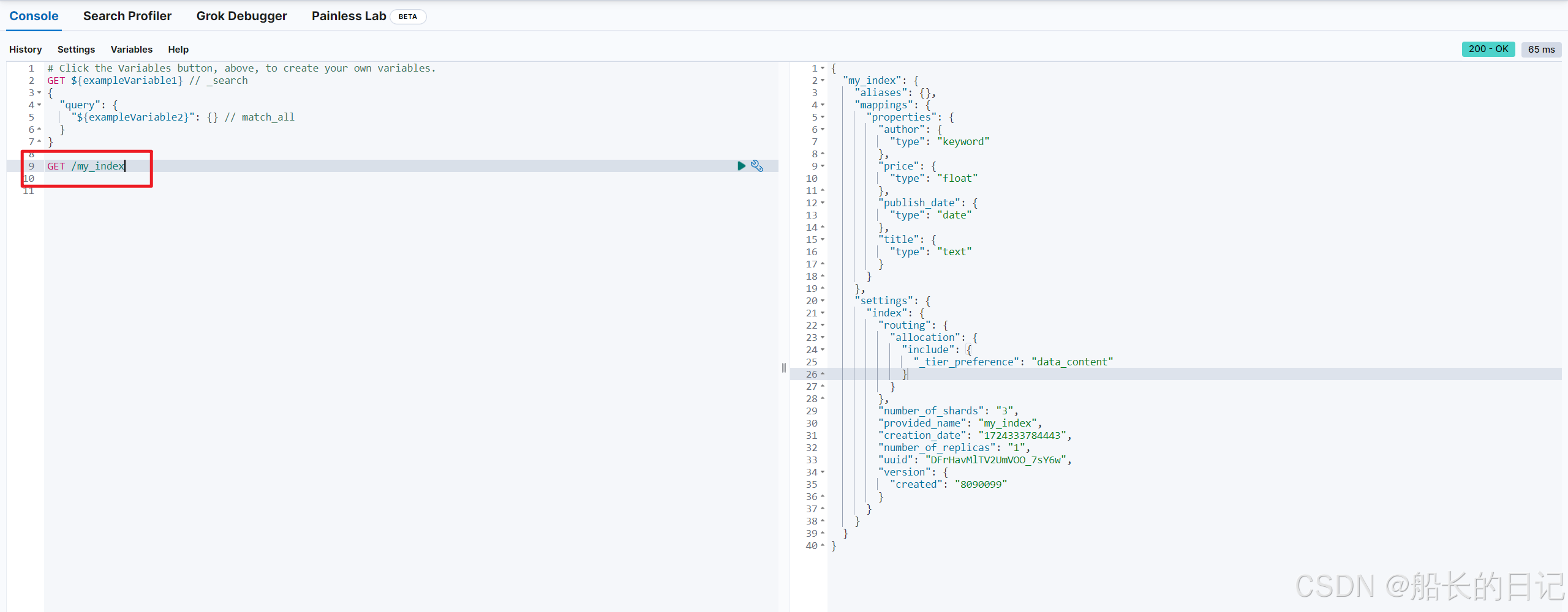Collapse the "query" block in the request editor

[39, 105]
